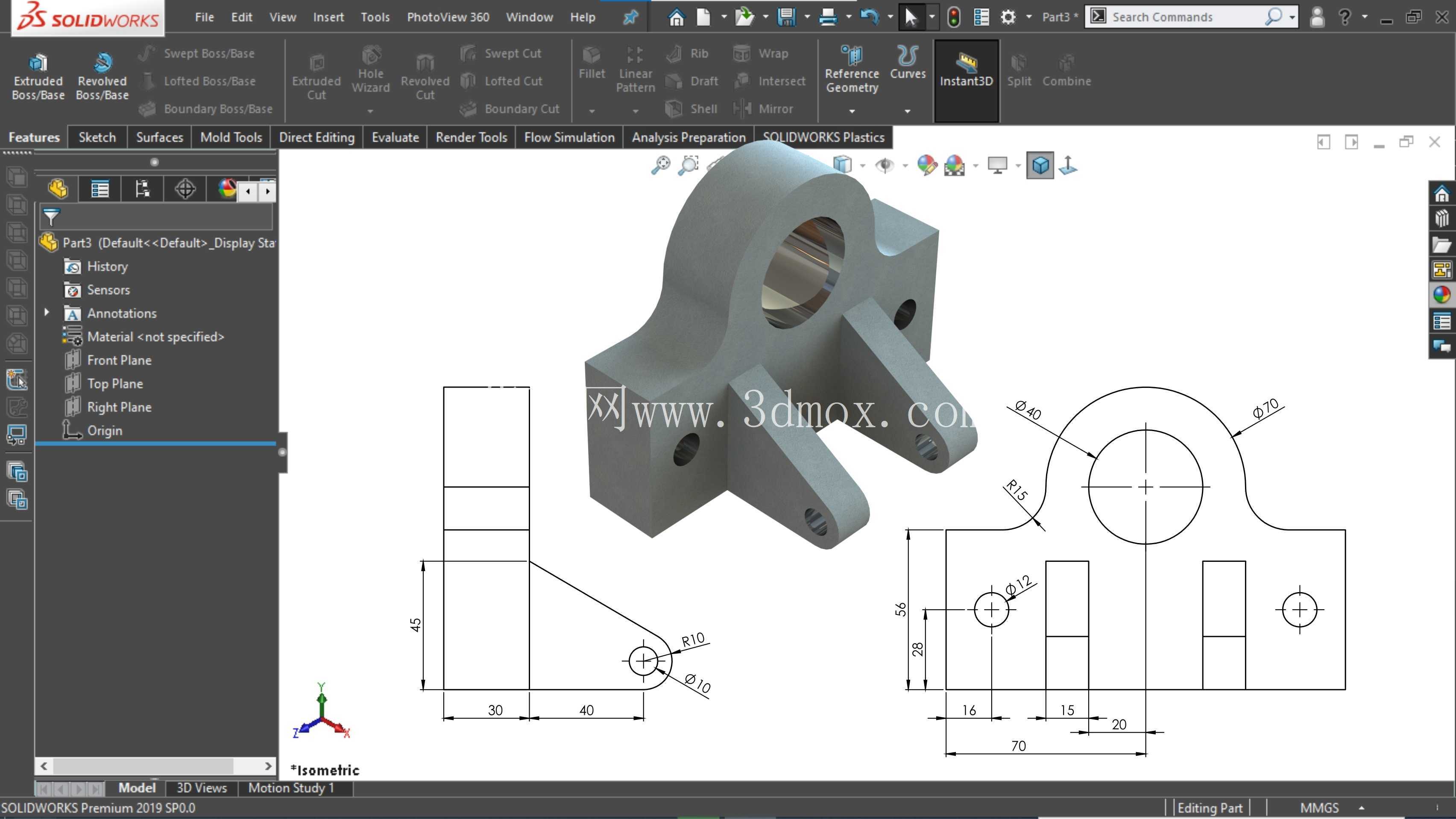Image resolution: width=1456 pixels, height=819 pixels.
Task: Click the Undo icon
Action: point(869,17)
